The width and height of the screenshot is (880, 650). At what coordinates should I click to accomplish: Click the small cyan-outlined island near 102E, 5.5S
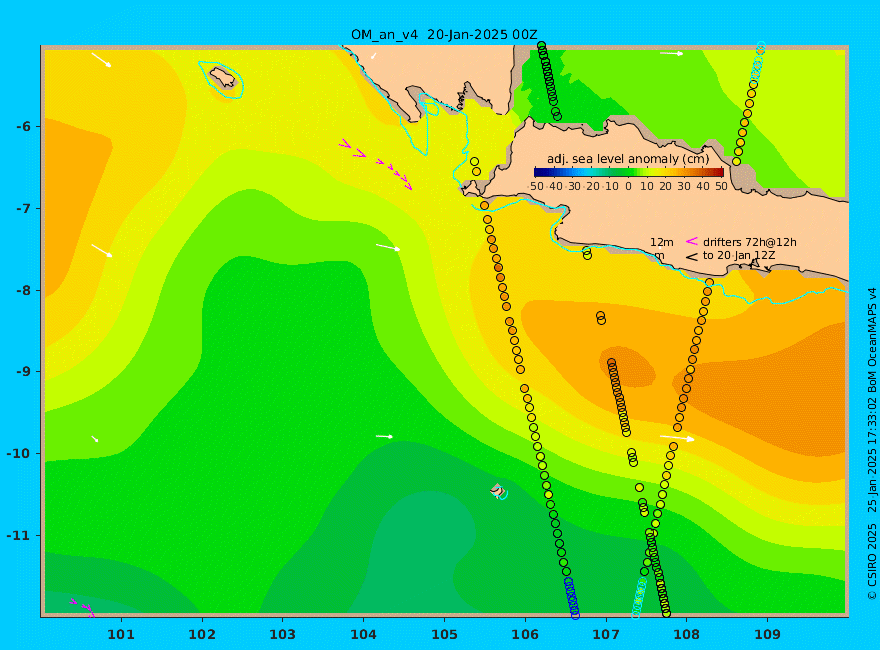point(222,79)
